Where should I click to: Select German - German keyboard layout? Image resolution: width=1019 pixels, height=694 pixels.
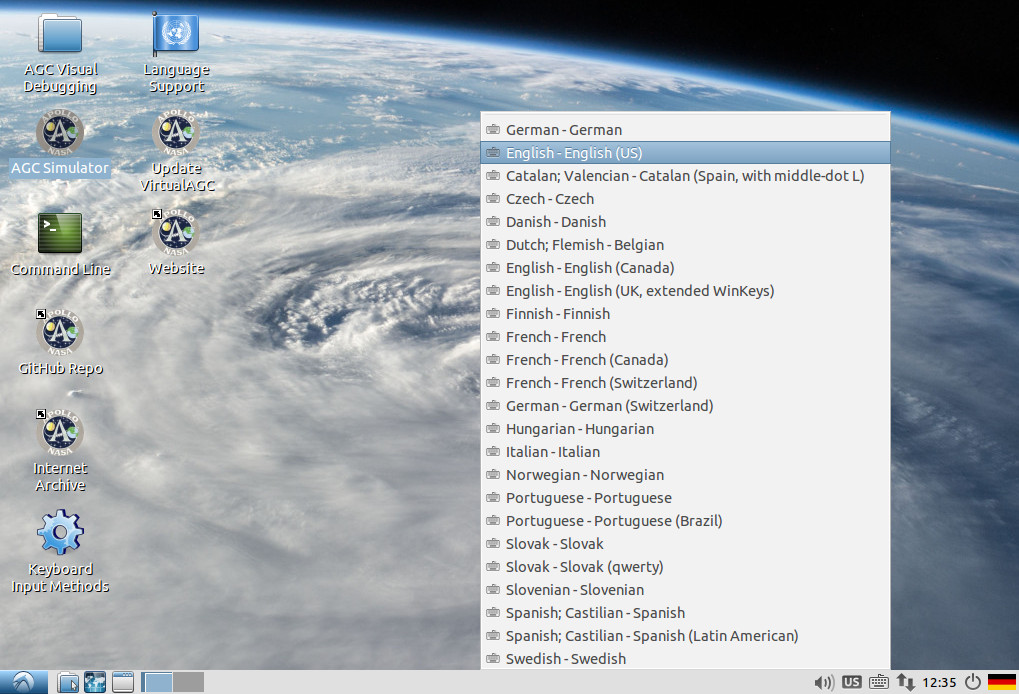tap(563, 130)
